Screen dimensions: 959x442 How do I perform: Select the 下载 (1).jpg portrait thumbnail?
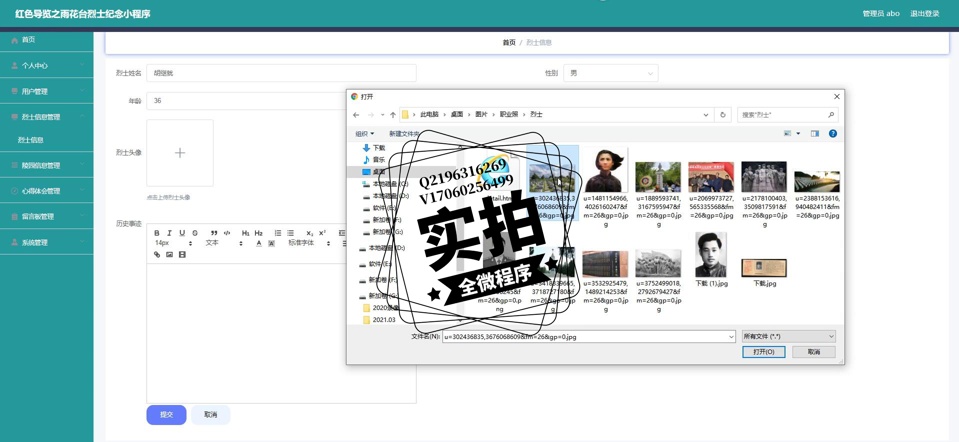click(710, 255)
